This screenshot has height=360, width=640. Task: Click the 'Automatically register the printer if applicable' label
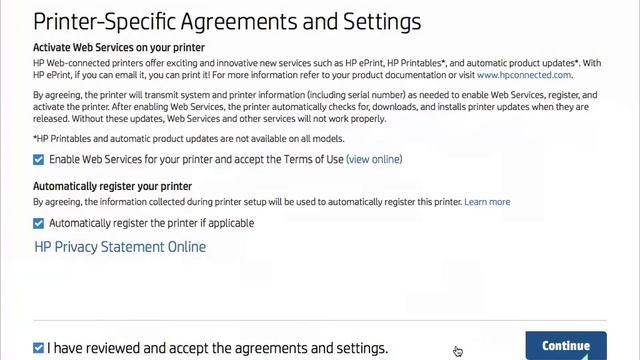152,223
